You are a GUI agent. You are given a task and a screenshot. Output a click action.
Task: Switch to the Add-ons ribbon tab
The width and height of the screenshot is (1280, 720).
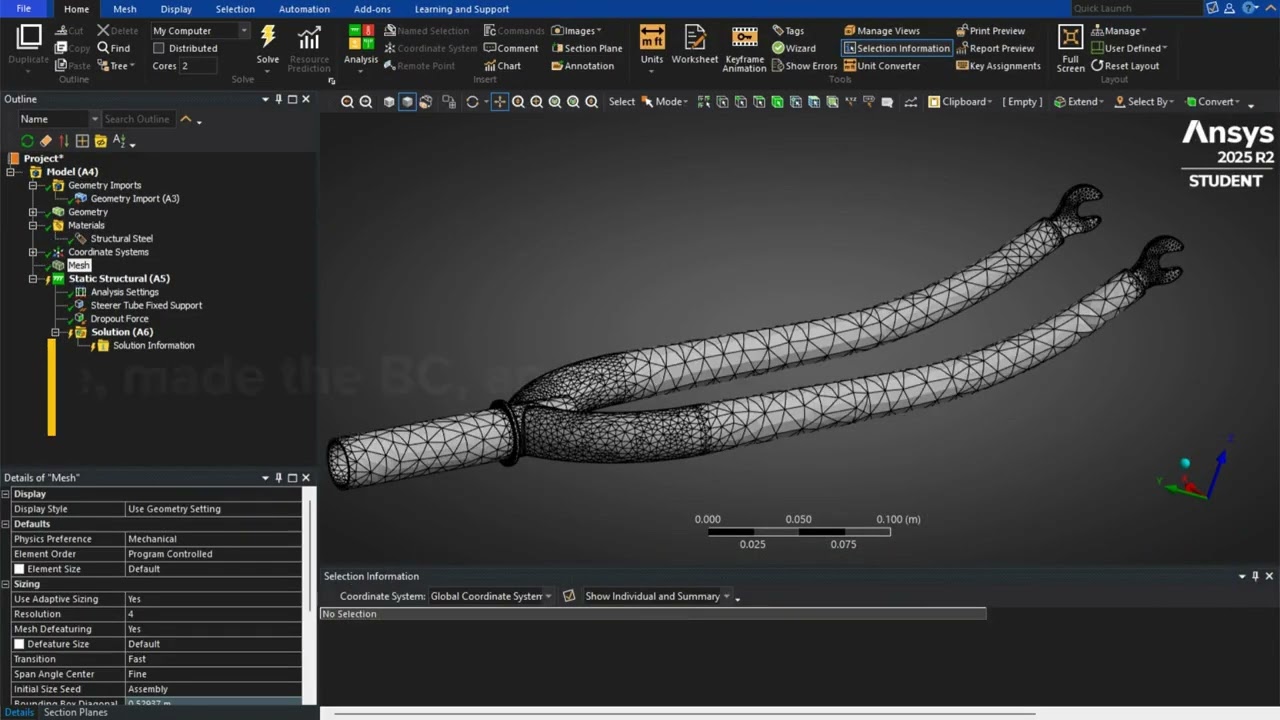click(372, 9)
